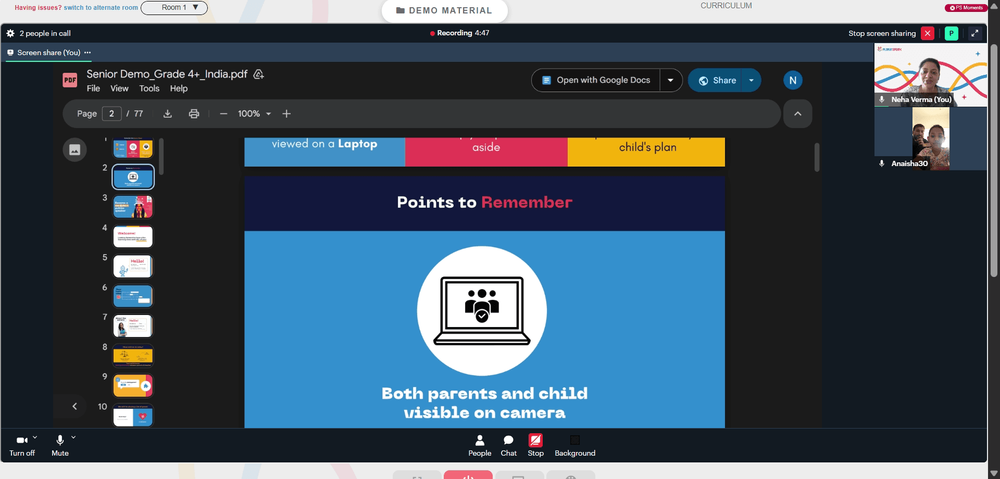Select page 6 thumbnail
The width and height of the screenshot is (1000, 479).
133,296
